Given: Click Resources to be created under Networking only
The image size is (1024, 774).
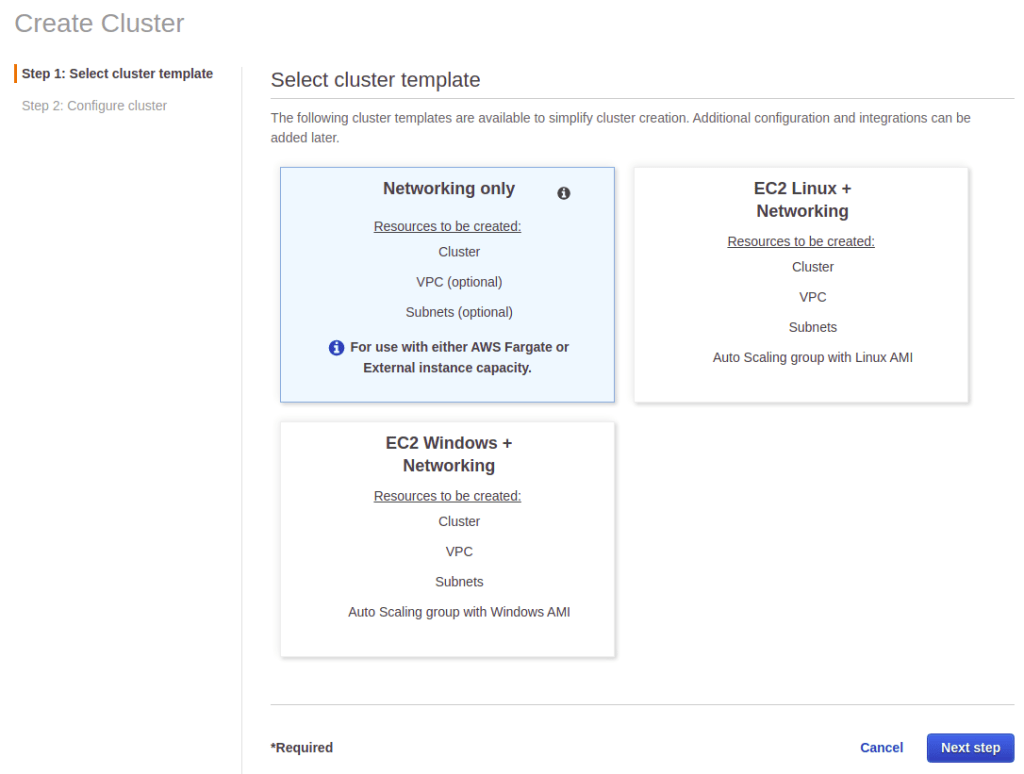Looking at the screenshot, I should (x=447, y=227).
